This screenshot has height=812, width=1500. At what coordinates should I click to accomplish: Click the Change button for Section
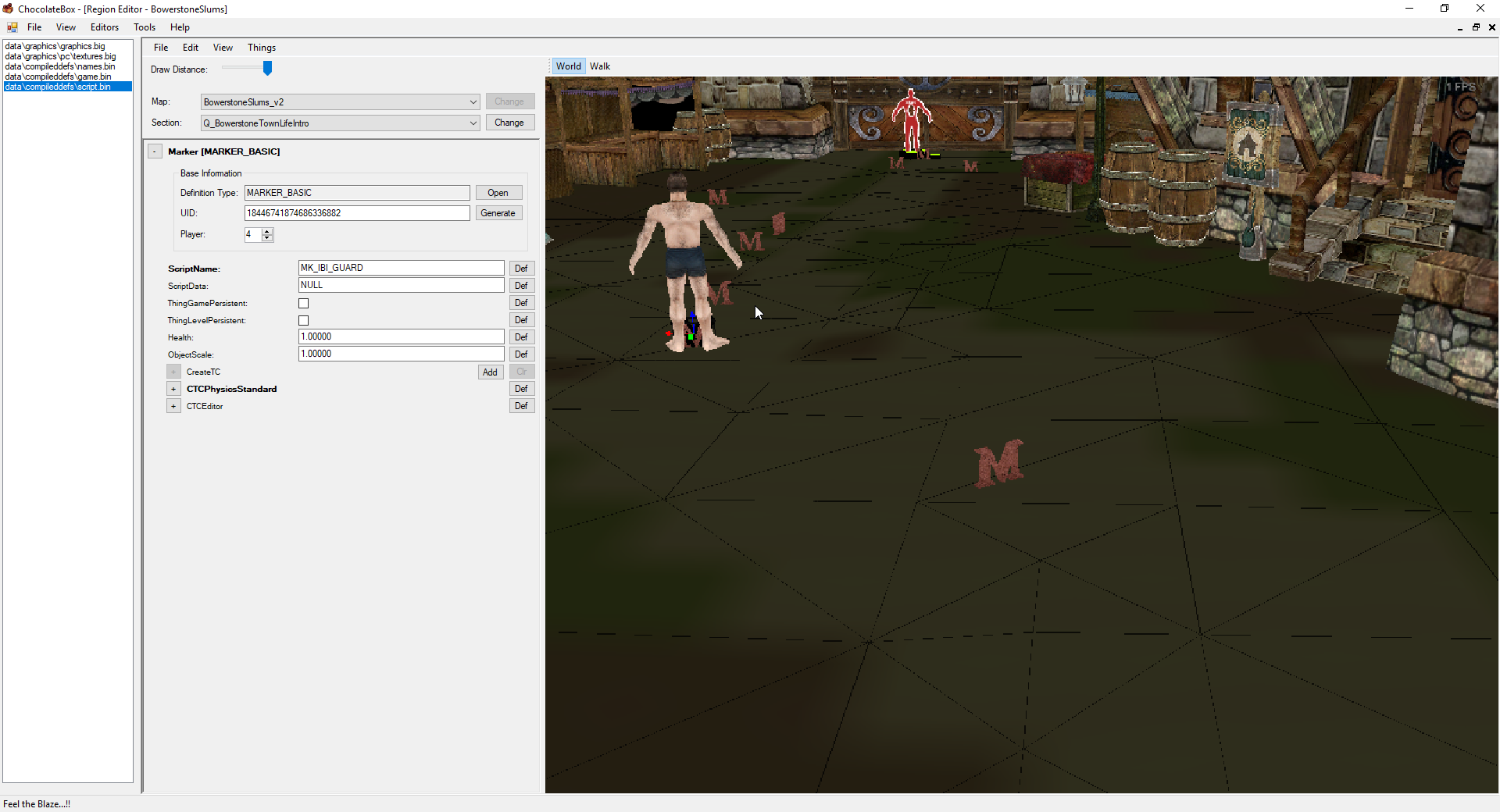(x=509, y=123)
